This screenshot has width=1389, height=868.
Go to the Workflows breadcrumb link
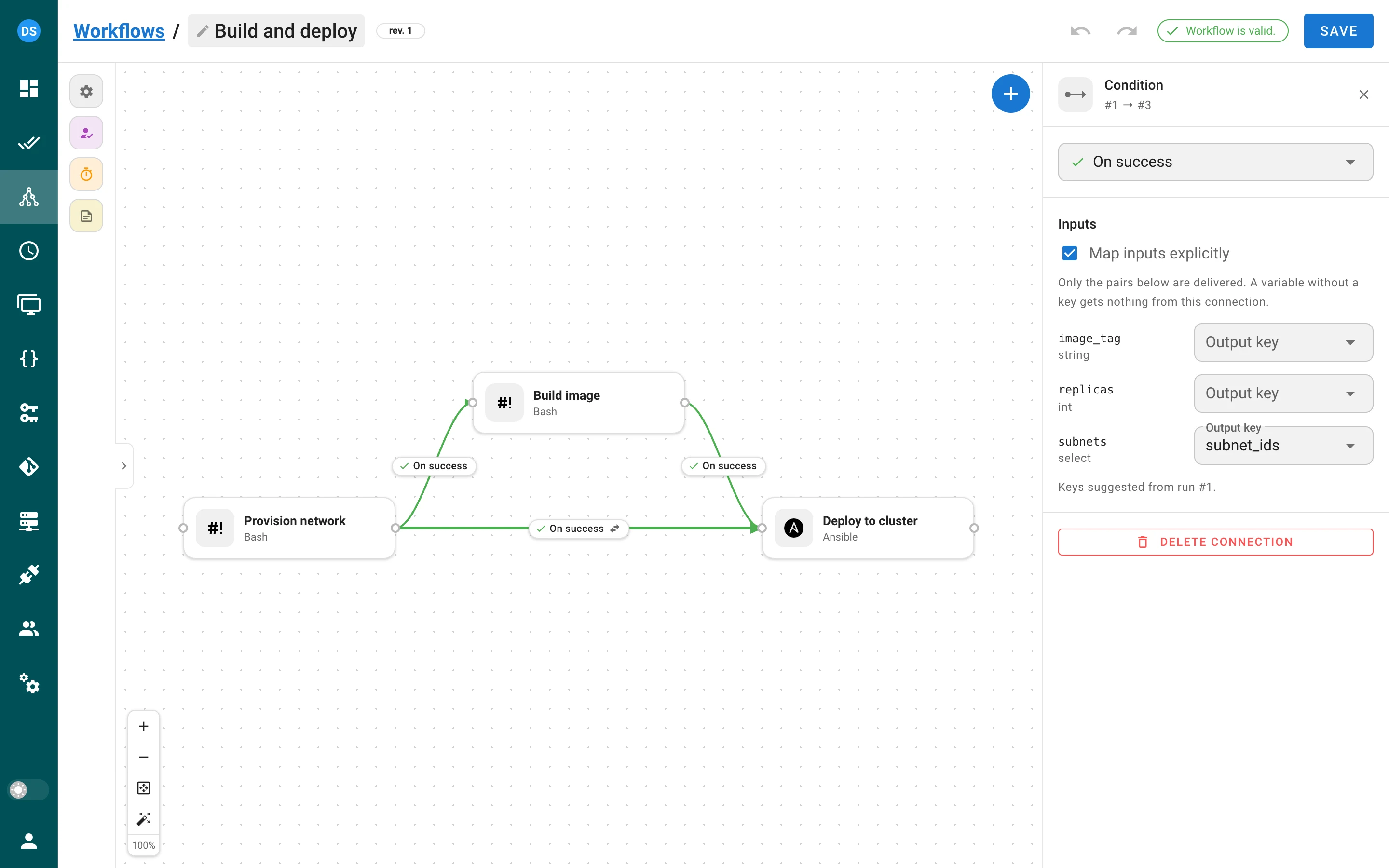(119, 31)
